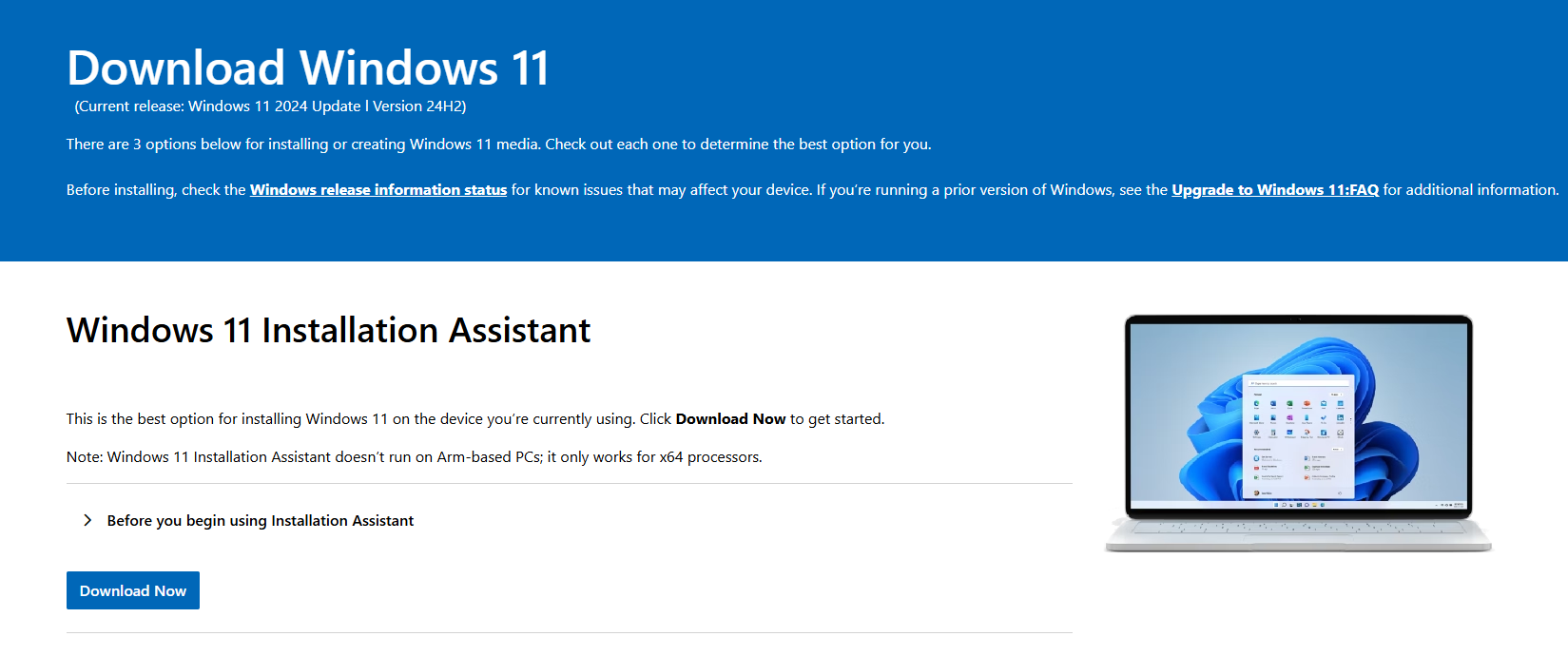Click the Windows 11 laptop image
The image size is (1568, 656).
pos(1299,434)
